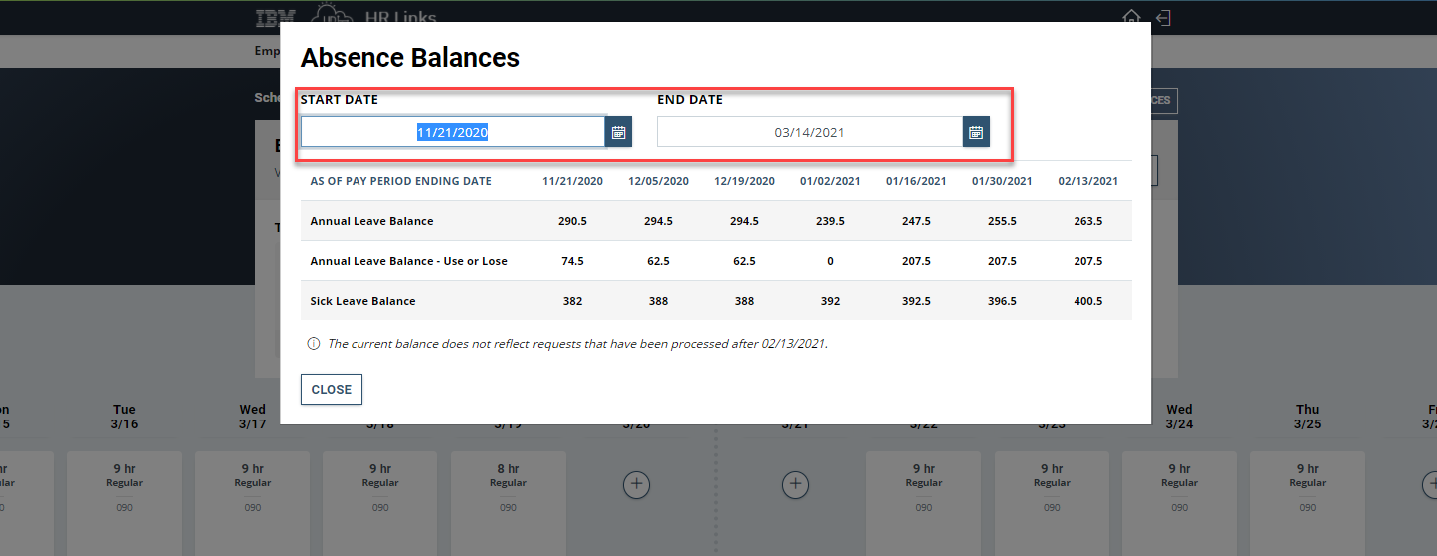Screen dimensions: 1437x556
Task: Click the 12/19/2020 pay period column header
Action: coord(744,181)
